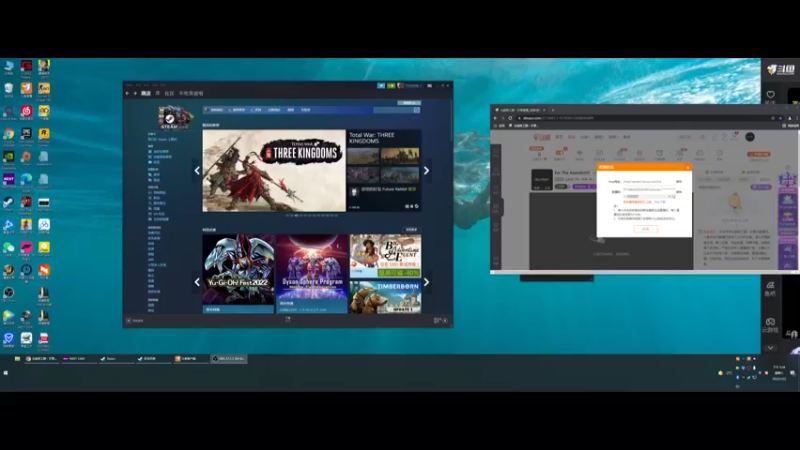Show previous page in the special offers row
This screenshot has height=450, width=800.
[x=197, y=282]
